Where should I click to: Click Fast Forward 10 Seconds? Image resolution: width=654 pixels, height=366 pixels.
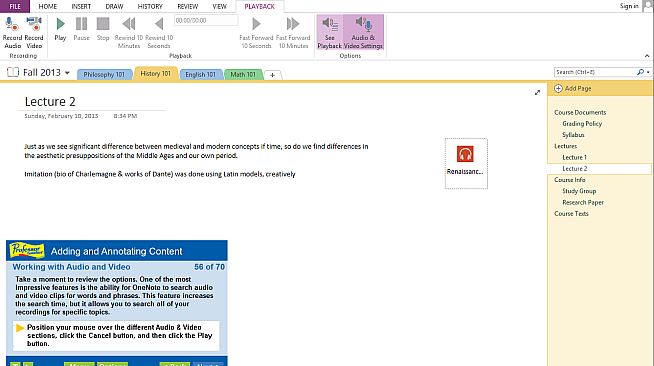[257, 33]
